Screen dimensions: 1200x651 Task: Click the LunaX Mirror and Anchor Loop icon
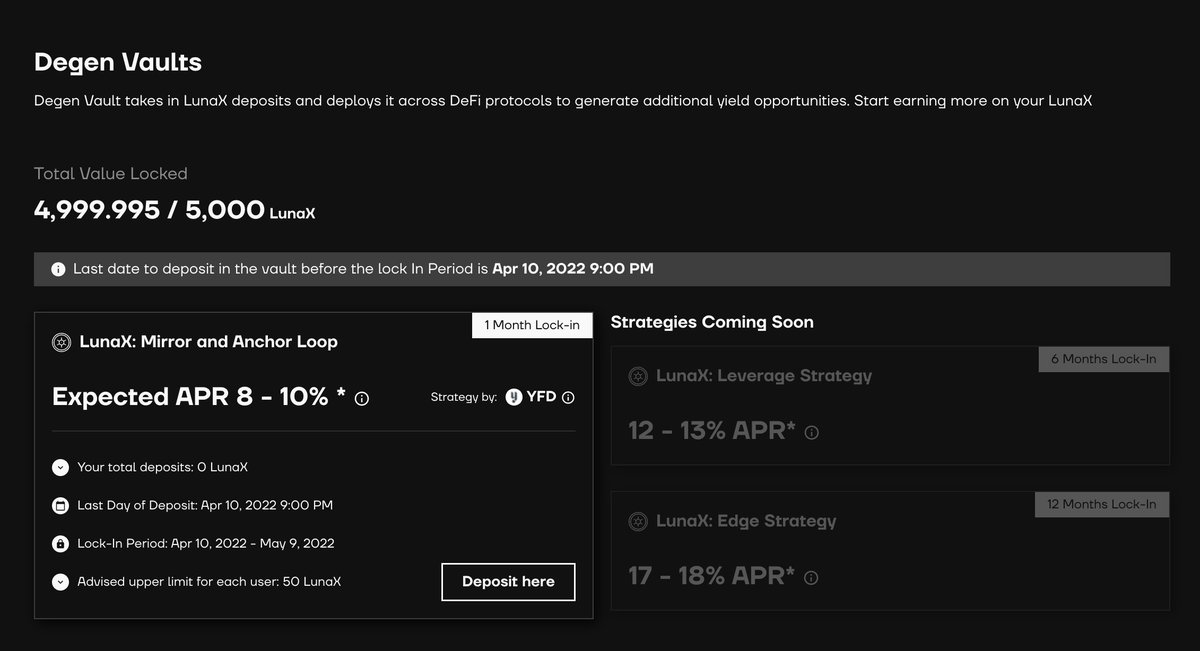60,342
